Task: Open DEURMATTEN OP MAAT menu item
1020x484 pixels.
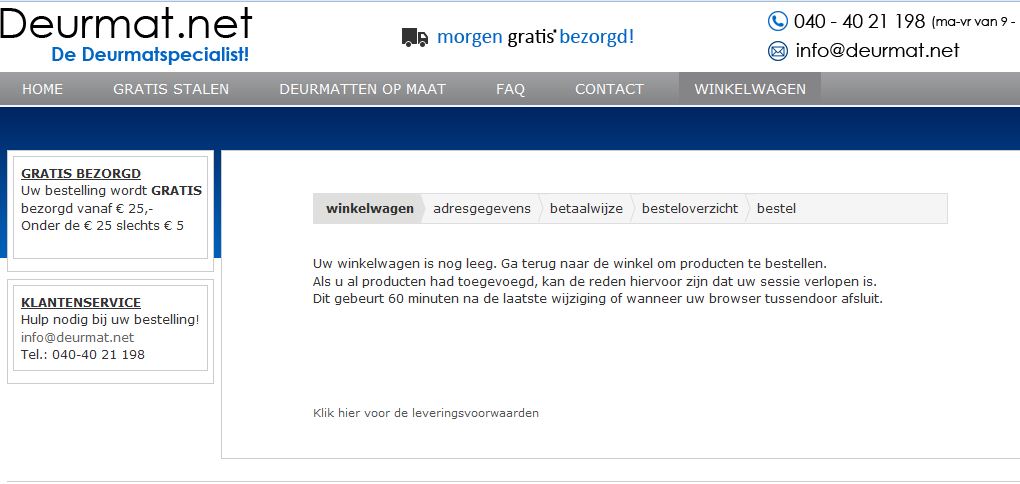Action: (362, 89)
